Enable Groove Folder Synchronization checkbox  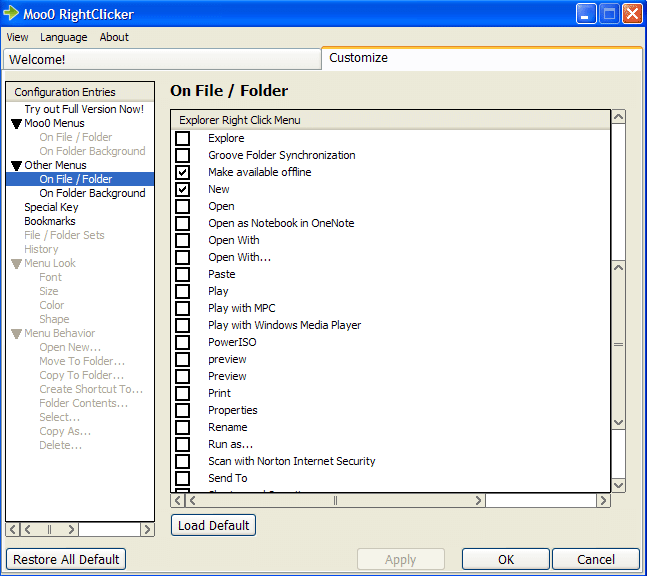tap(183, 155)
